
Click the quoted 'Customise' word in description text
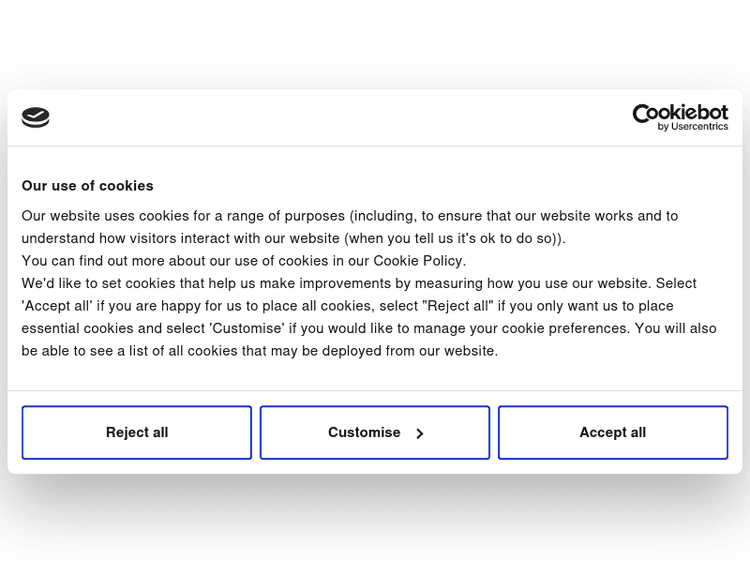click(247, 328)
